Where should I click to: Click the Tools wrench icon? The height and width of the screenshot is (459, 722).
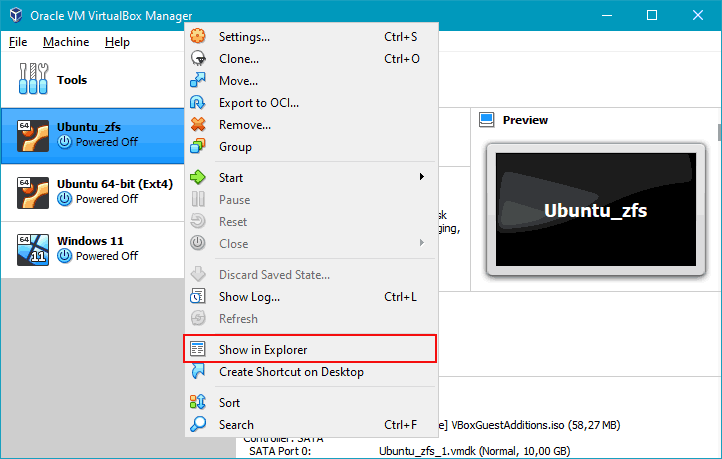pyautogui.click(x=33, y=80)
